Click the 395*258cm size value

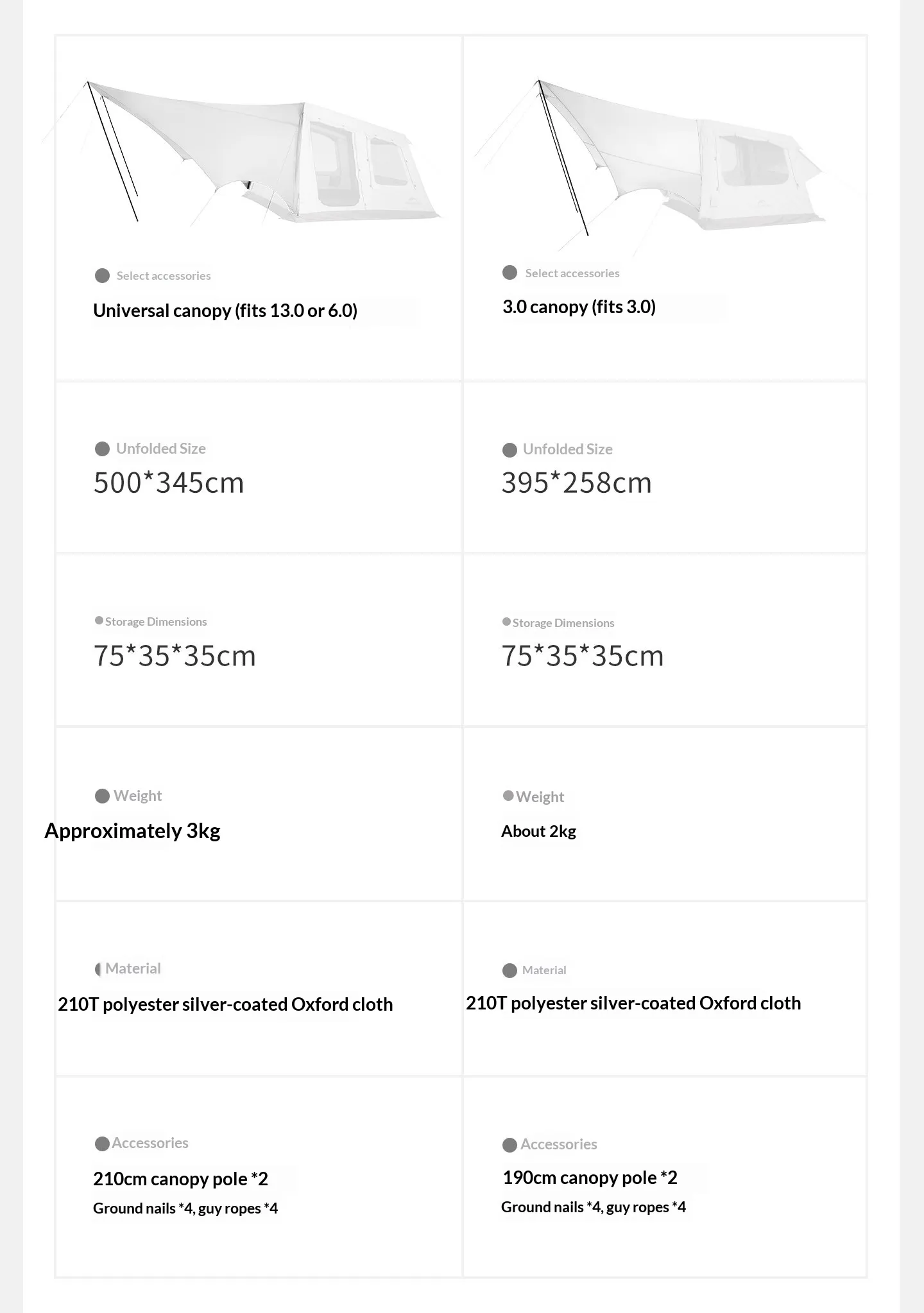[576, 483]
